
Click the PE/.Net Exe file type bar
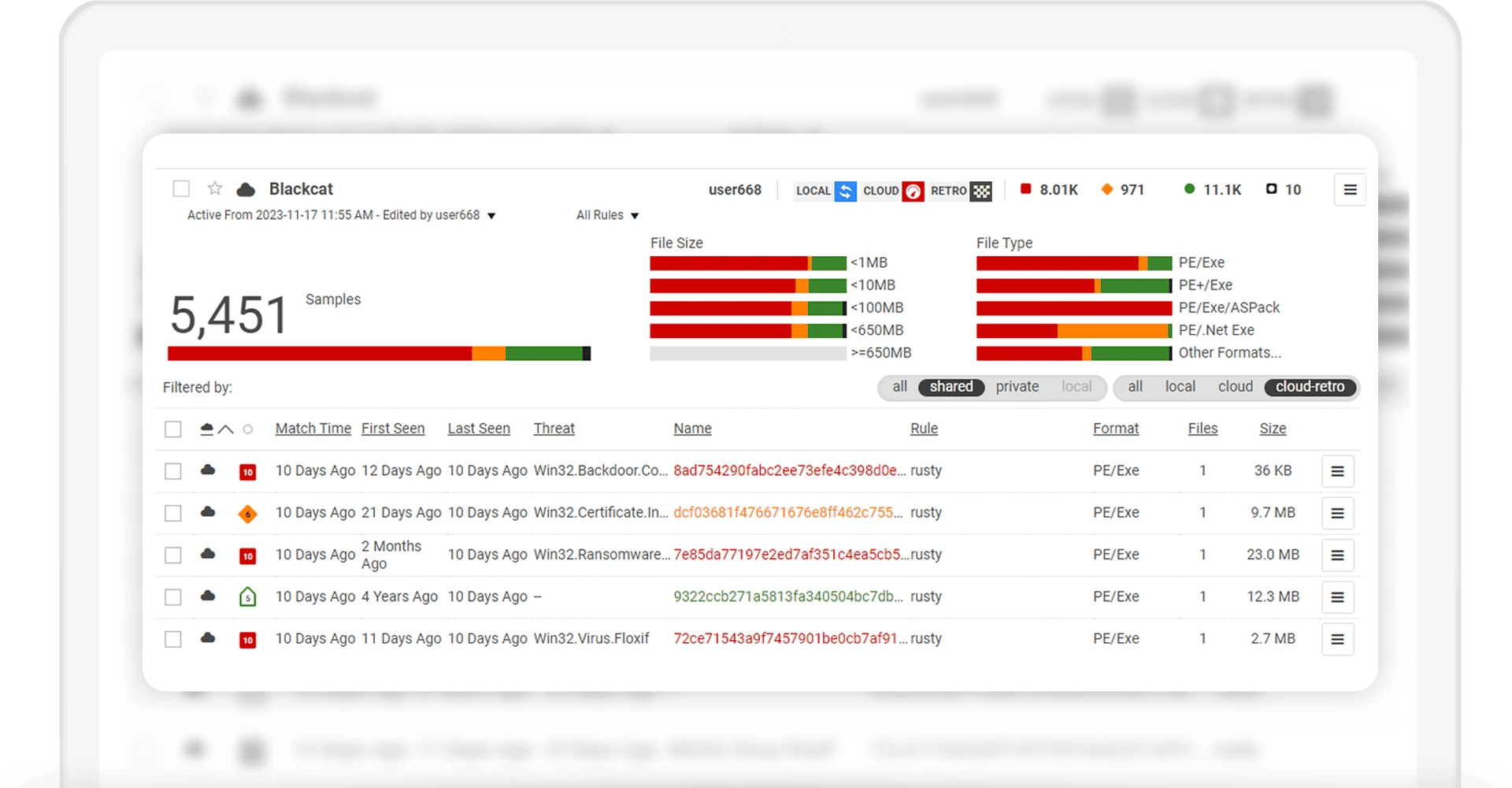[x=1074, y=331]
